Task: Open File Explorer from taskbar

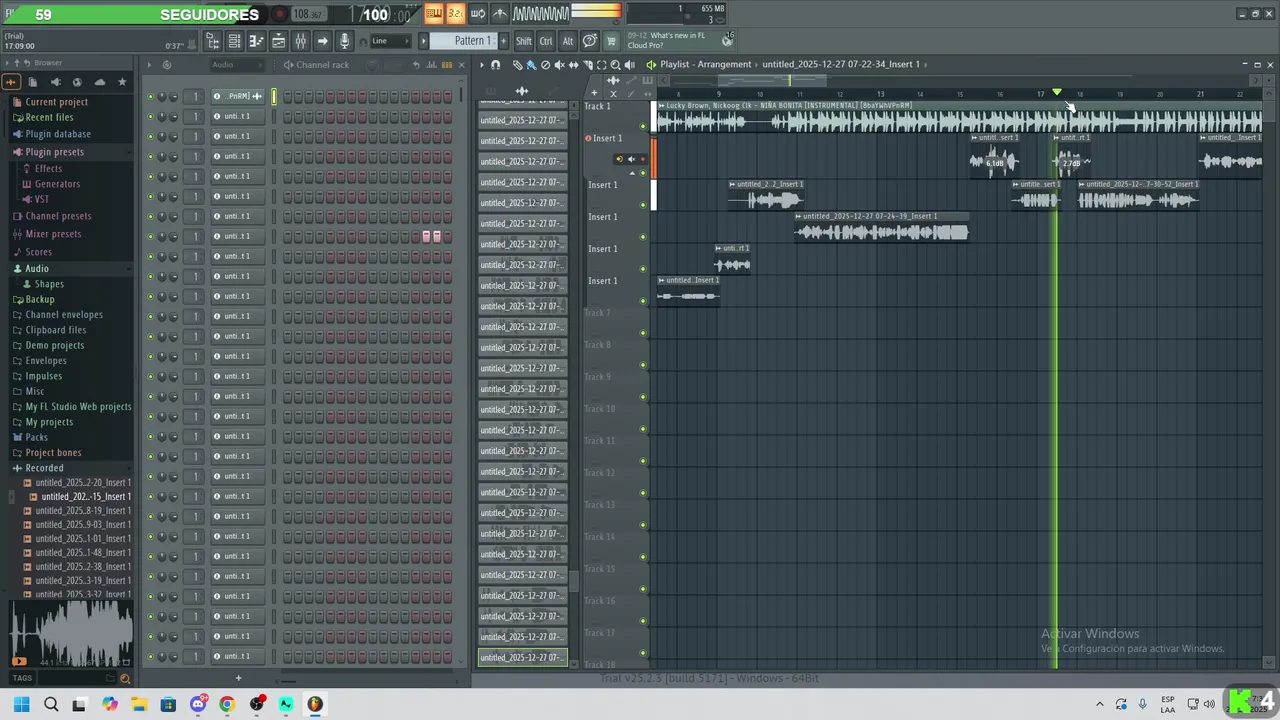Action: click(139, 704)
